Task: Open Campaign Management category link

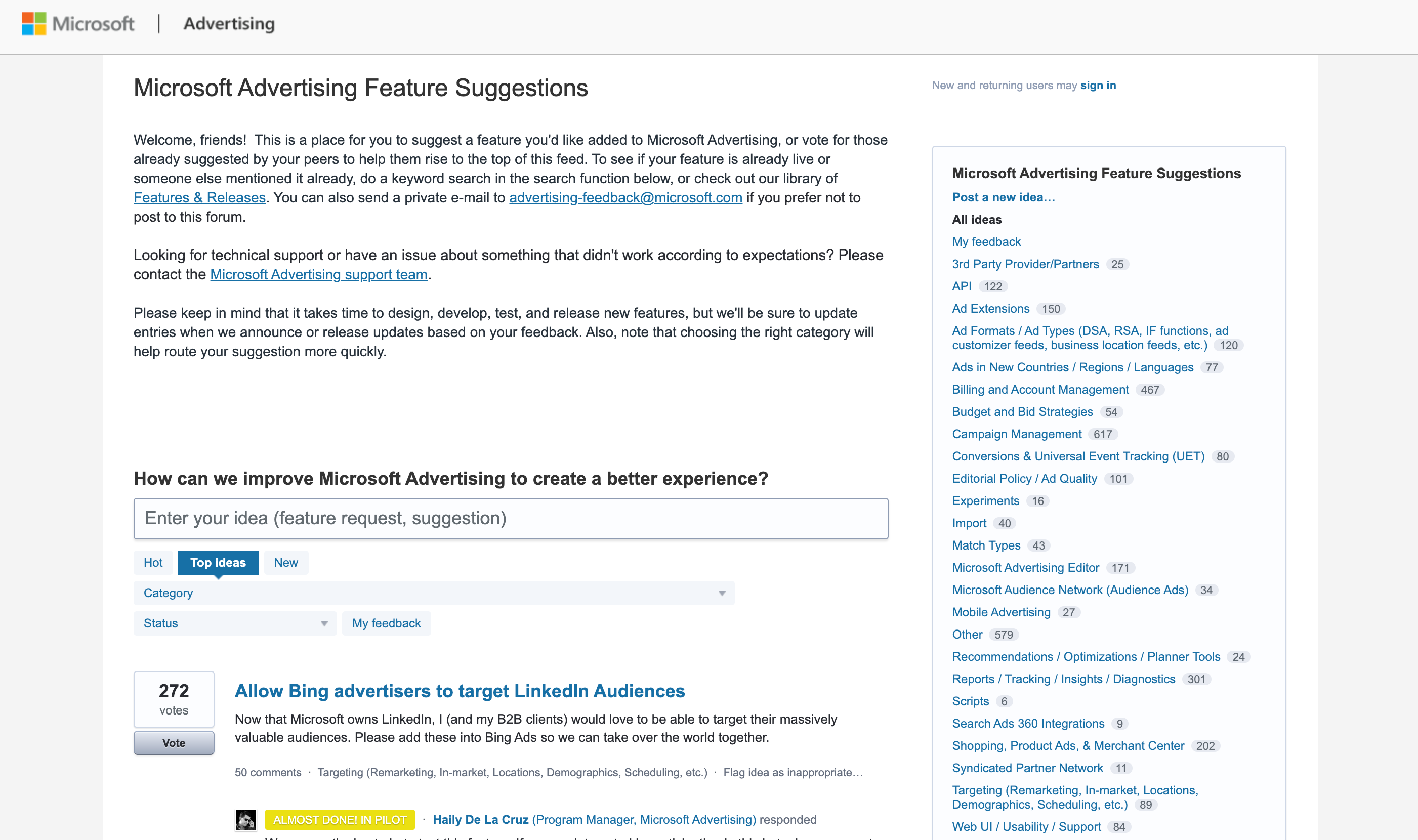Action: tap(1016, 434)
